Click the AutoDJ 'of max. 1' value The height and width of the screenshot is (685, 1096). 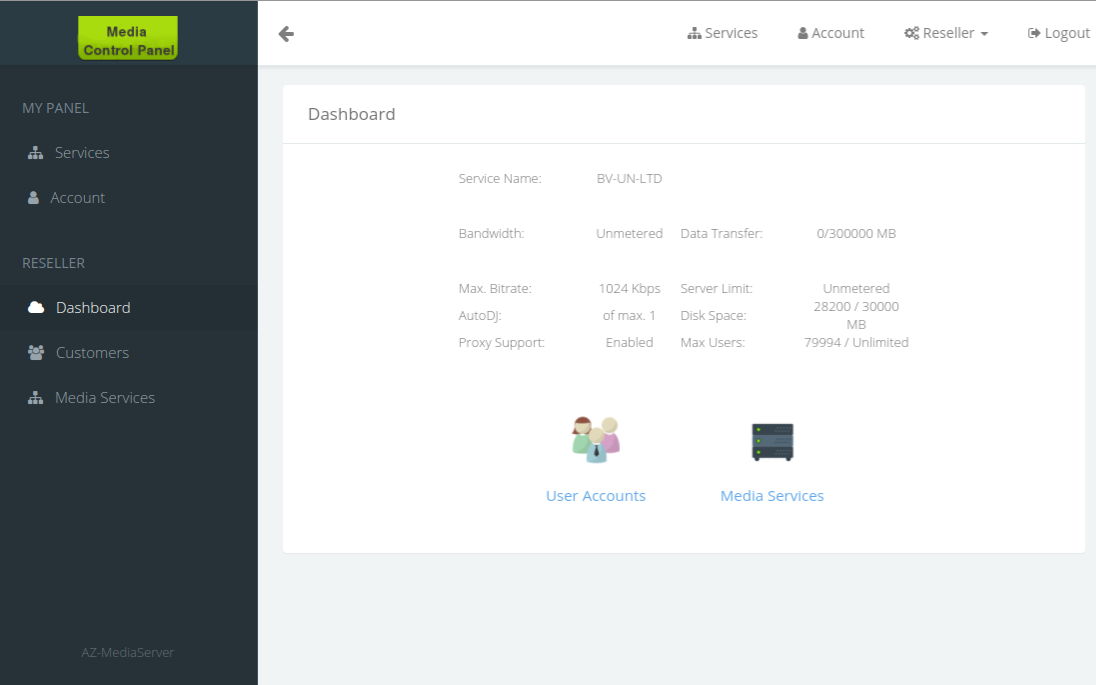click(629, 315)
